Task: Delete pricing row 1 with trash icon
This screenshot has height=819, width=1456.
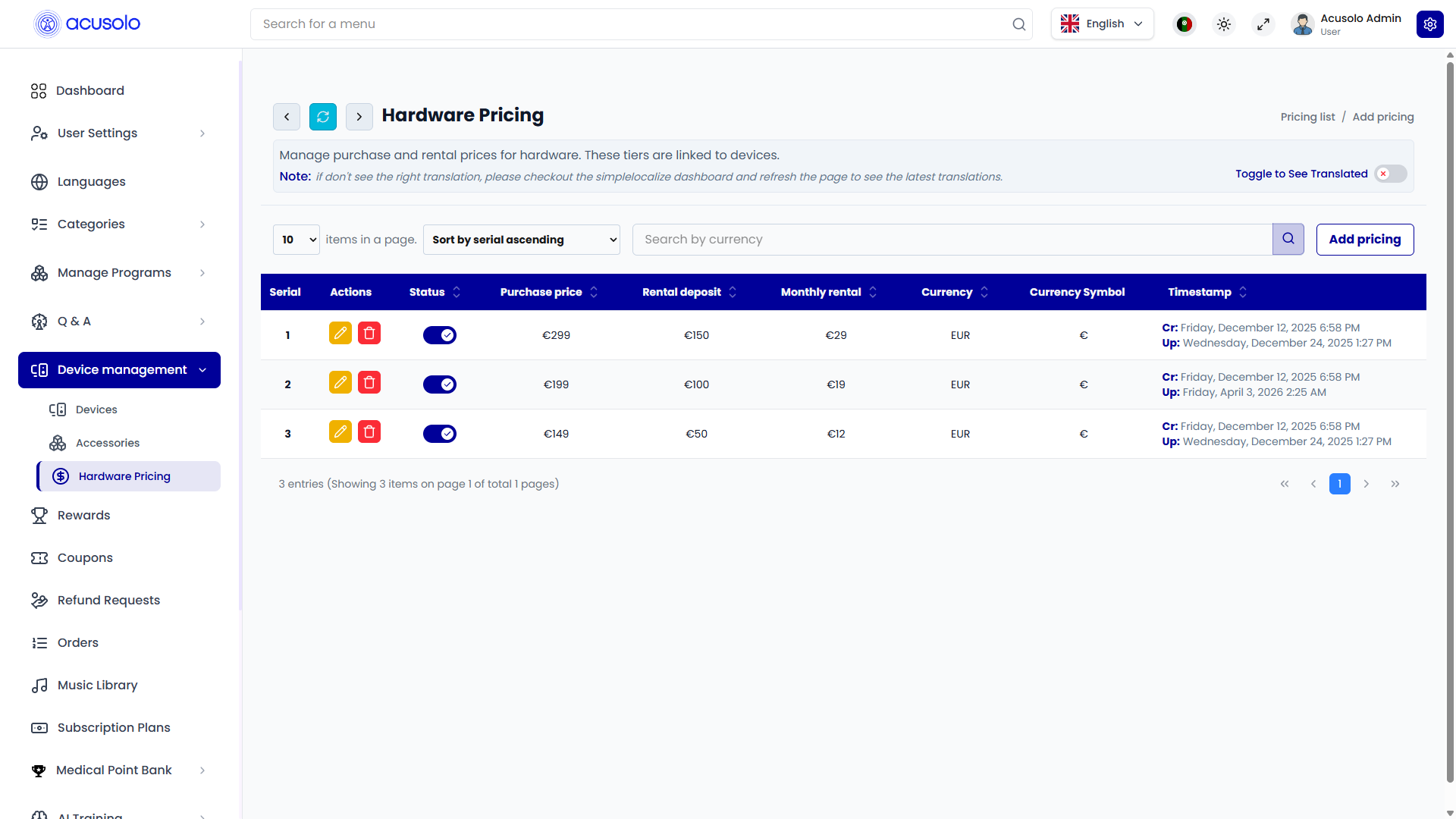Action: [369, 333]
